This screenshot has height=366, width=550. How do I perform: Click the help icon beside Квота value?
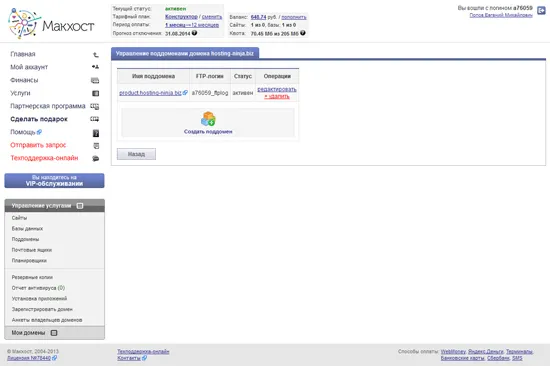(303, 33)
